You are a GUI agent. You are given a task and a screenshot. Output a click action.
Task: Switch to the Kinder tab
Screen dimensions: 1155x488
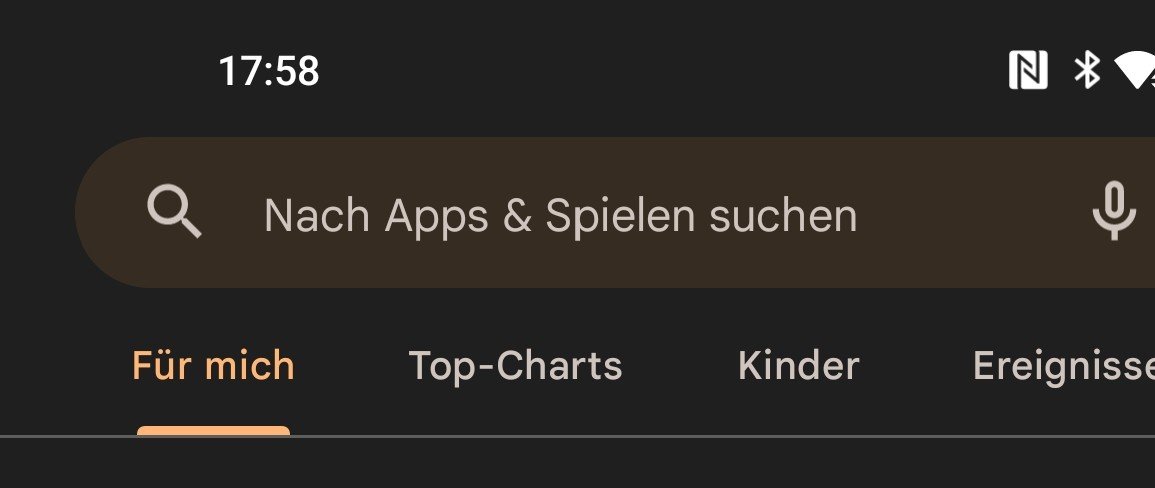[798, 366]
